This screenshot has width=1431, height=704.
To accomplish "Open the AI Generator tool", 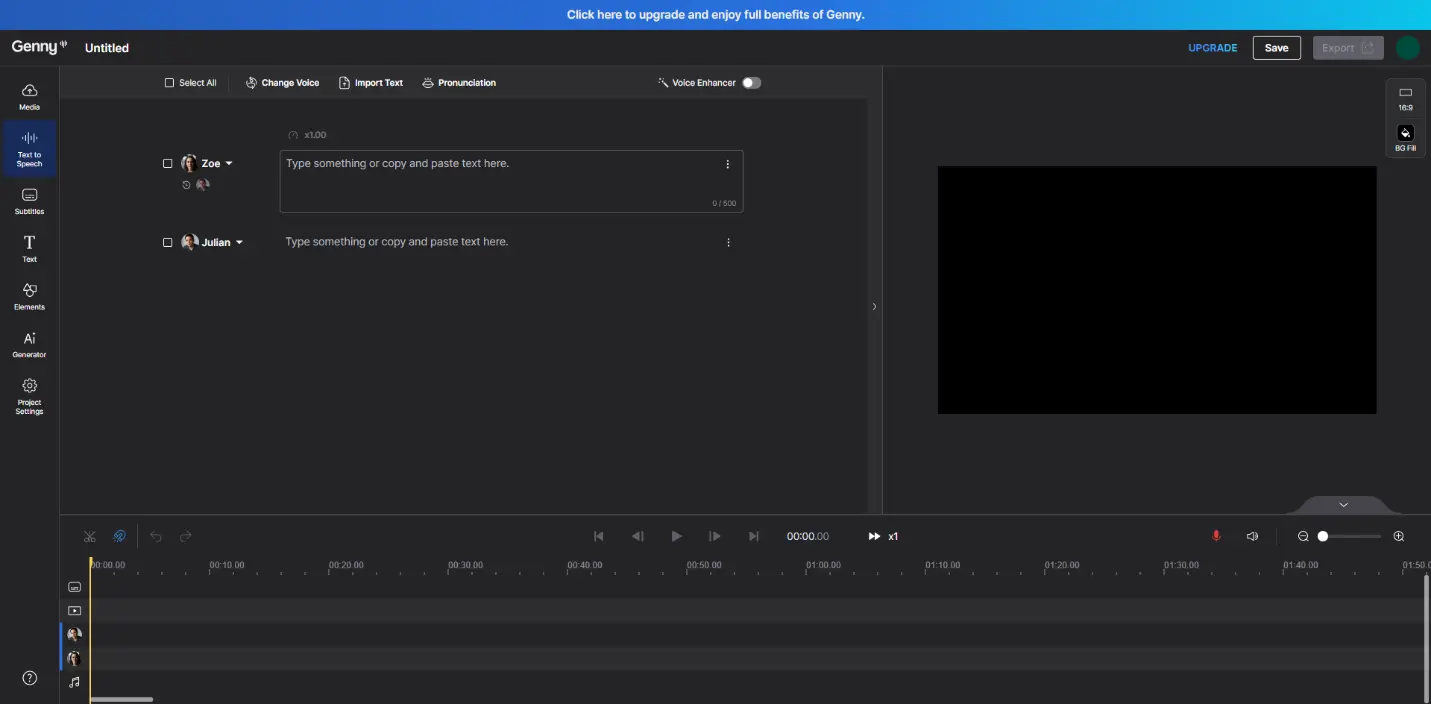I will click(x=29, y=344).
